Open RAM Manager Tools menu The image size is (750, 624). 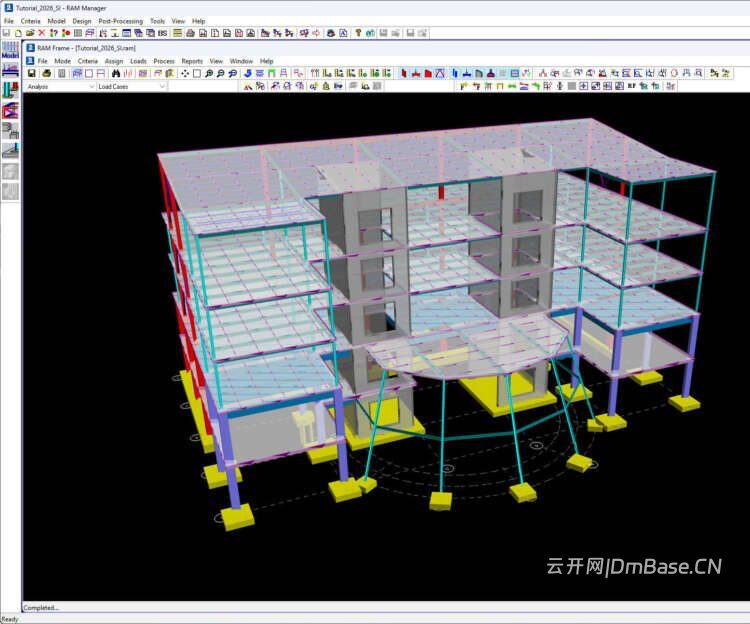point(157,21)
